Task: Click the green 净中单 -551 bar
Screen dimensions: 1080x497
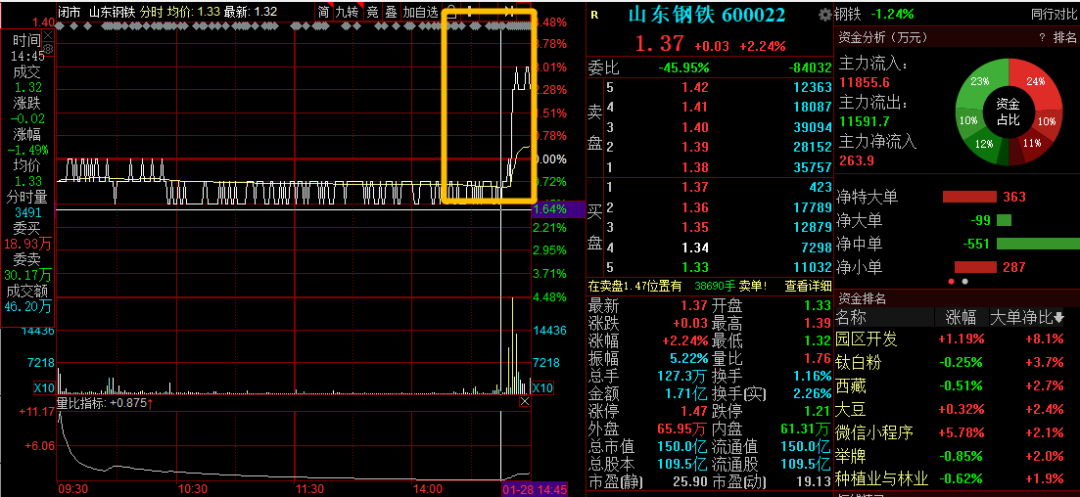Action: coord(1038,244)
